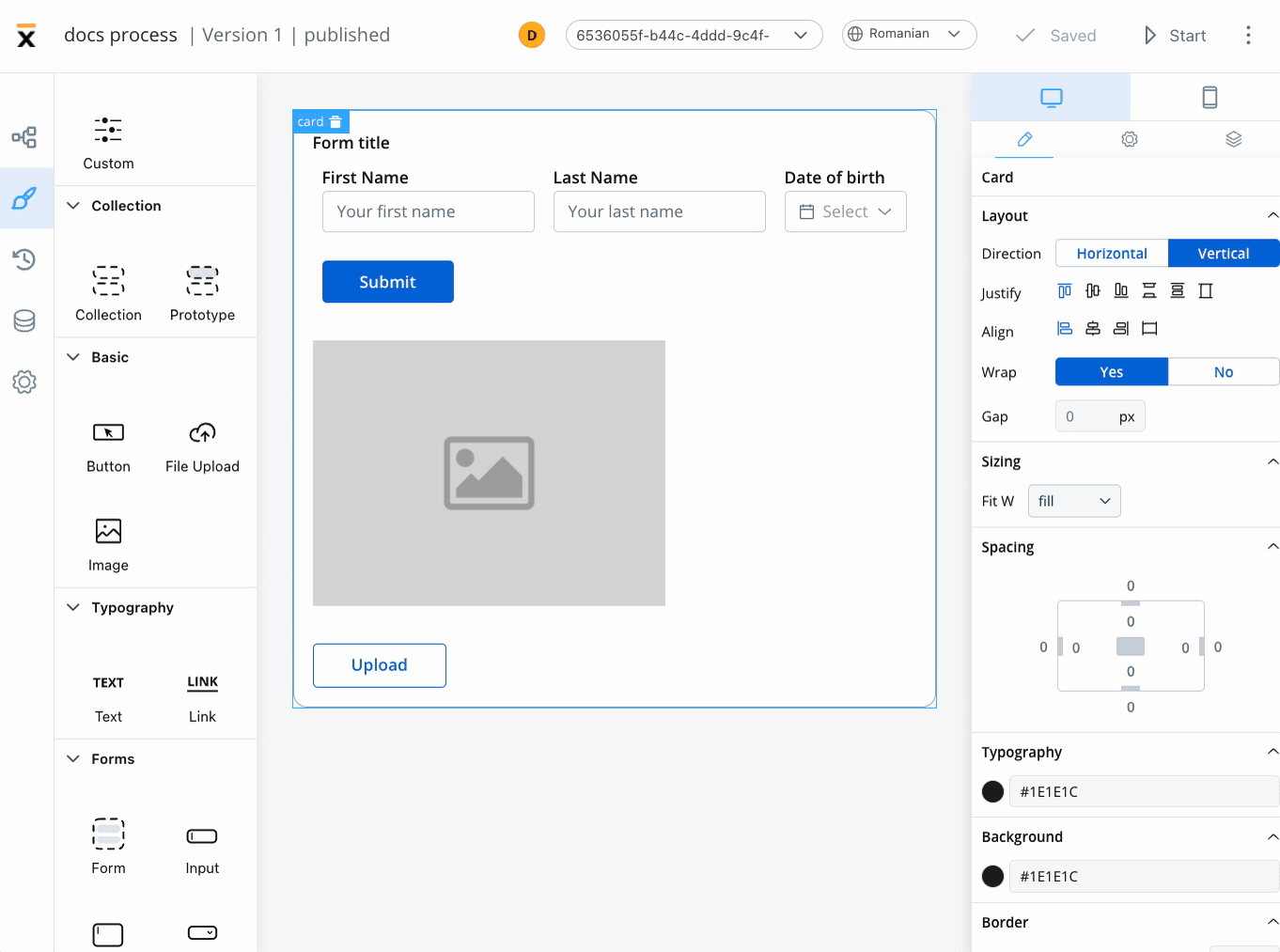Viewport: 1280px width, 952px height.
Task: Switch to mobile preview tab
Action: (x=1210, y=97)
